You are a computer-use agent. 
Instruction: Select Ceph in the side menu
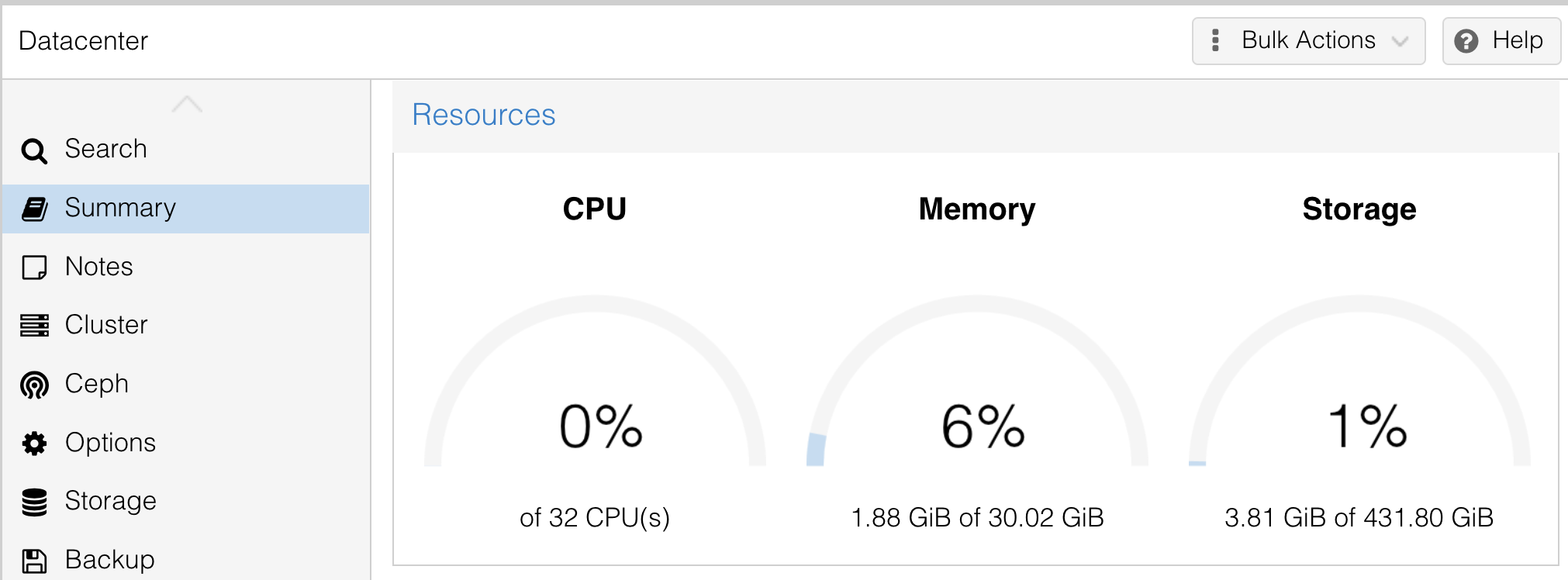[97, 384]
